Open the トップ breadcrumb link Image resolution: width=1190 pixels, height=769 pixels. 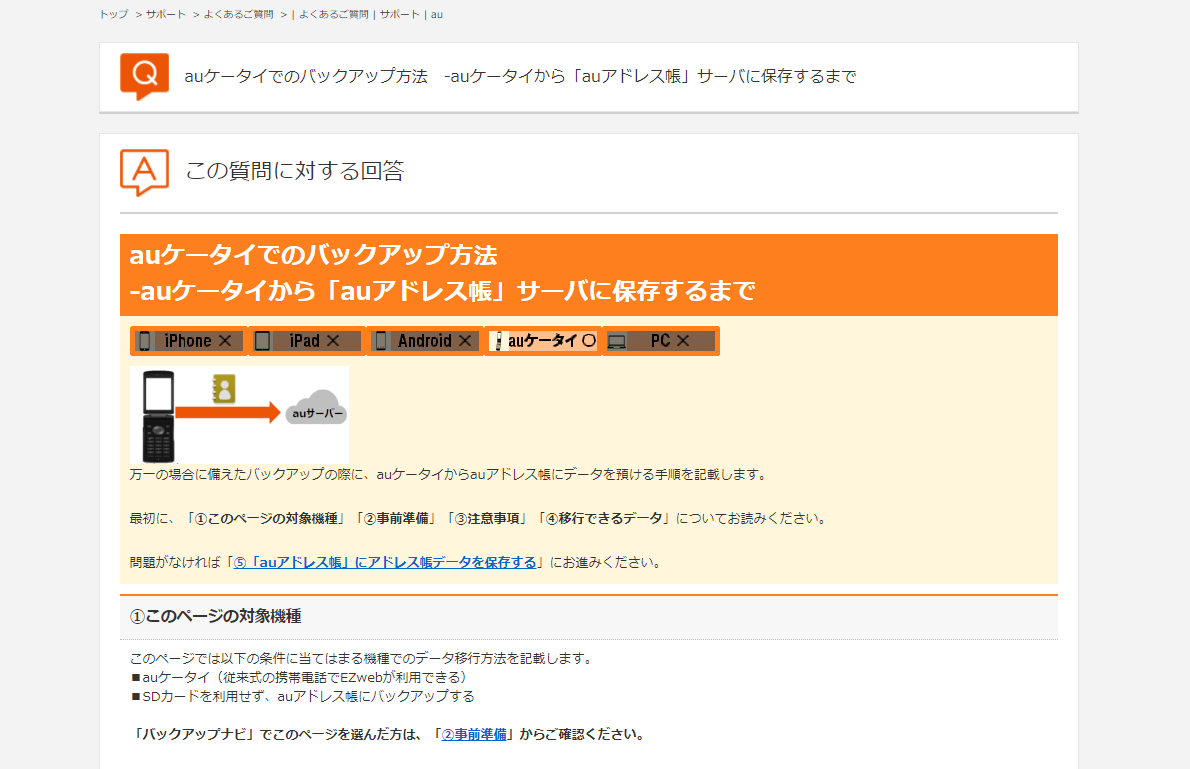(x=114, y=14)
